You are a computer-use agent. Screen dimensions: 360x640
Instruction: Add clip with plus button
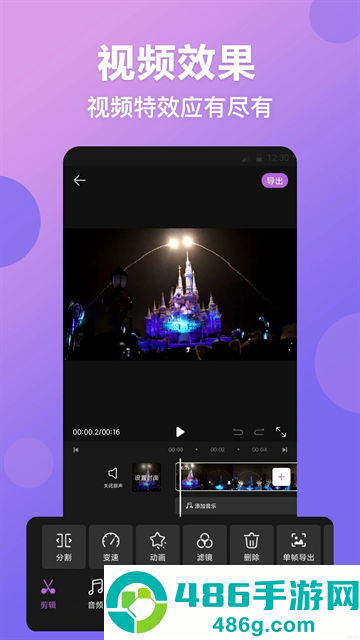tap(281, 476)
